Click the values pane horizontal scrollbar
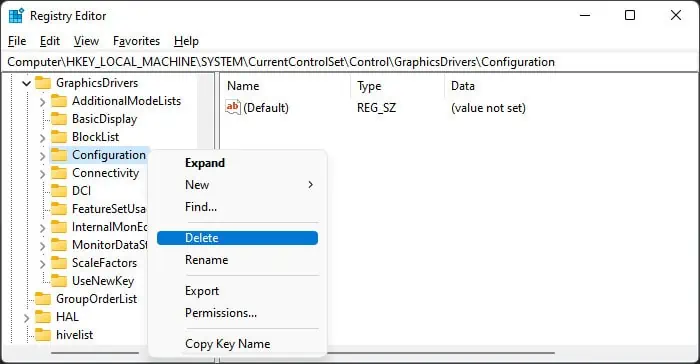 (440, 353)
